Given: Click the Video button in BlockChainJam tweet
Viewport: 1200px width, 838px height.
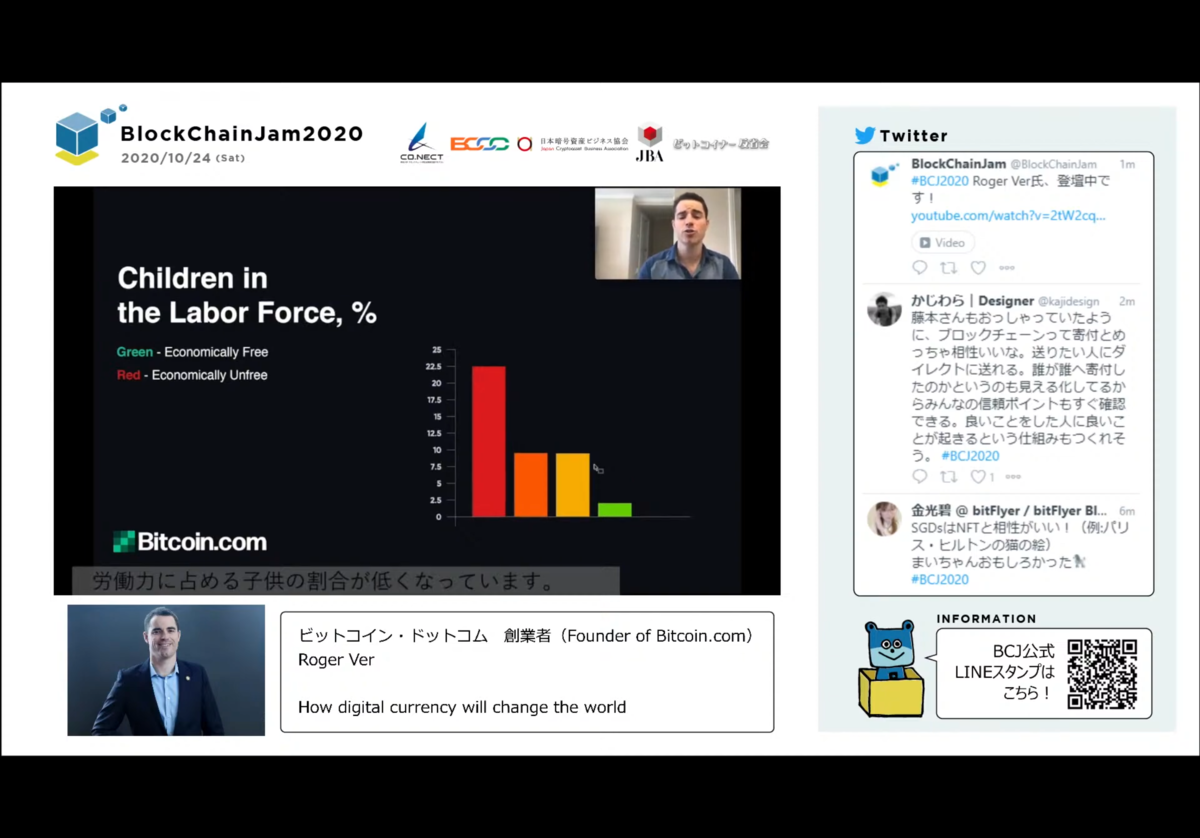Looking at the screenshot, I should point(942,242).
